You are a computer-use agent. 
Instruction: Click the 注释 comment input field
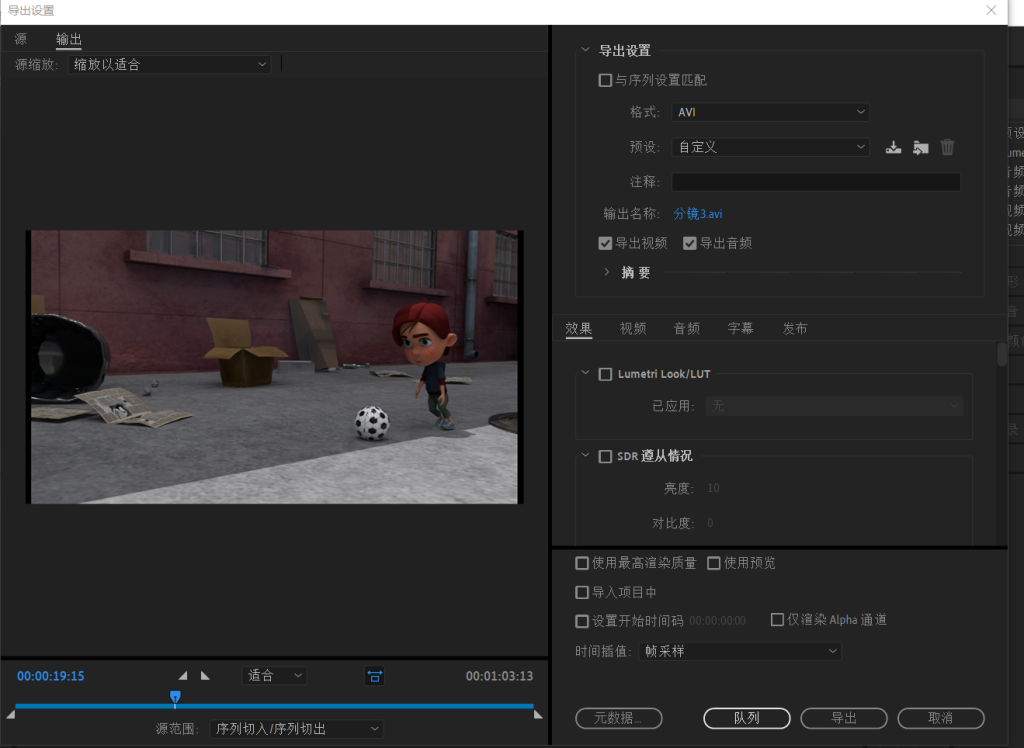click(816, 182)
